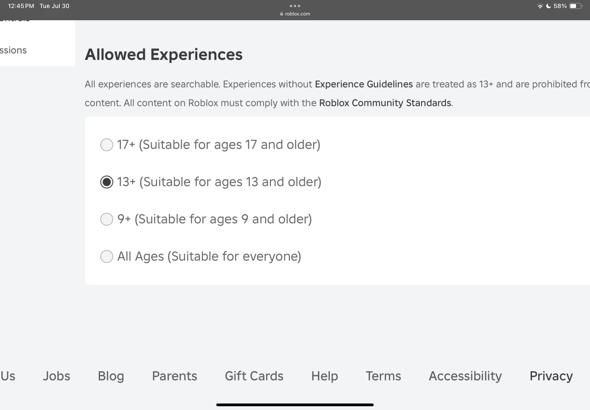Select the 17+ experiences radio button
The width and height of the screenshot is (590, 410).
point(106,145)
